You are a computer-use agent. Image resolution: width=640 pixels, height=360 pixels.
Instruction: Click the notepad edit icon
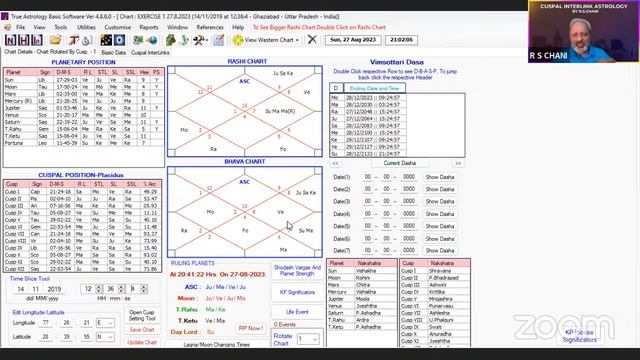tap(219, 40)
